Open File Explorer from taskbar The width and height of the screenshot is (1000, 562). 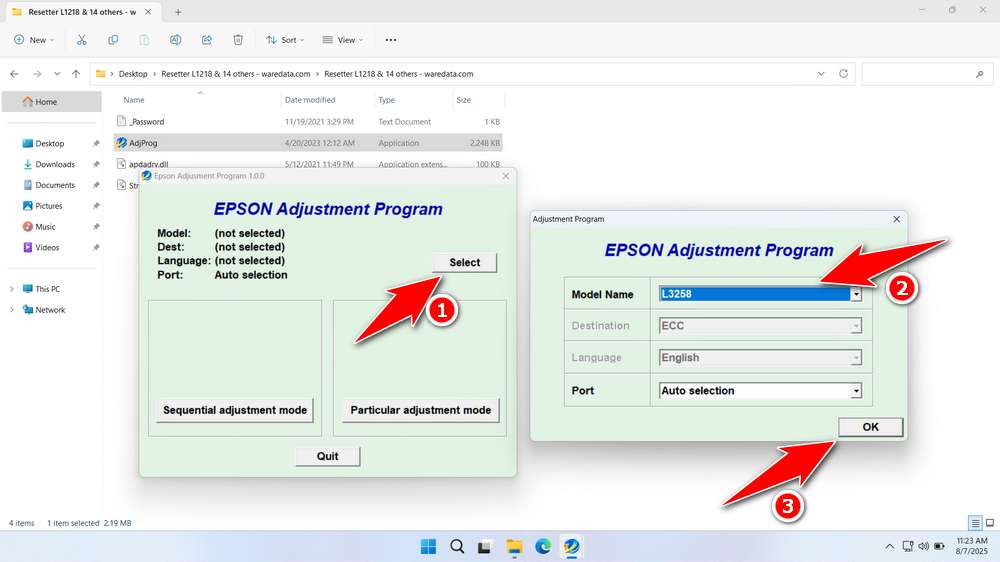514,547
